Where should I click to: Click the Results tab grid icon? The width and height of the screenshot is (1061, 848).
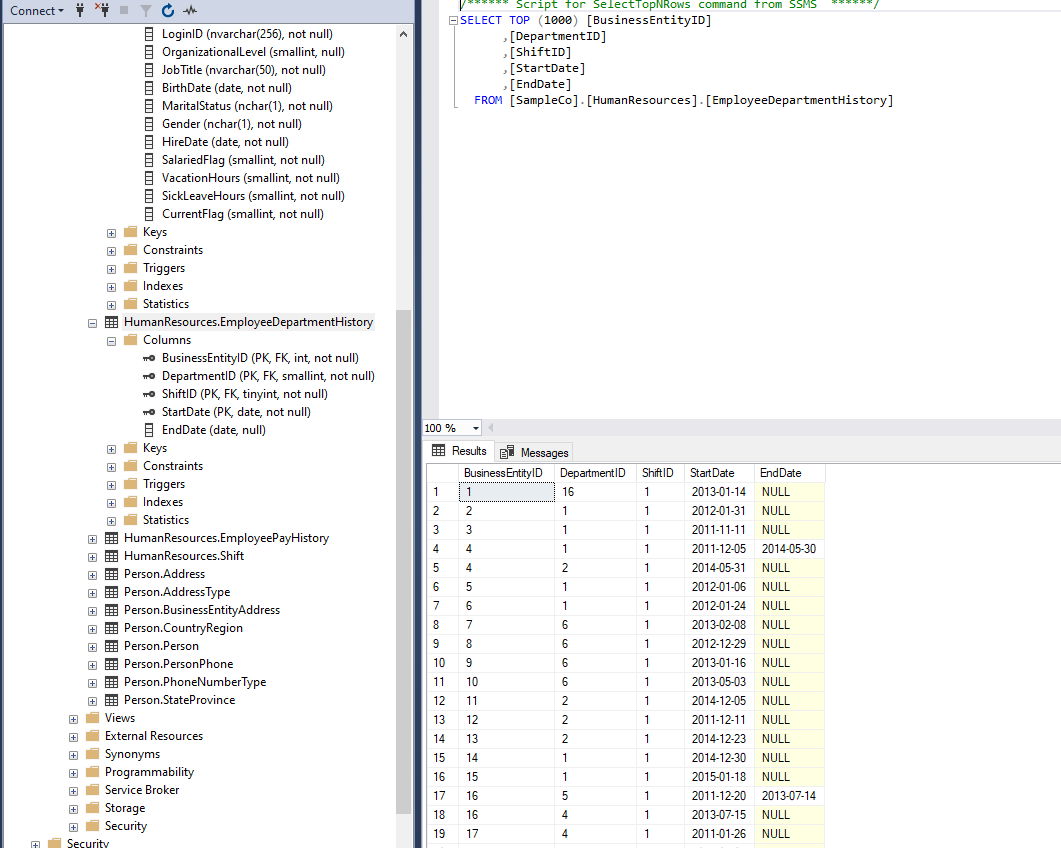(438, 451)
